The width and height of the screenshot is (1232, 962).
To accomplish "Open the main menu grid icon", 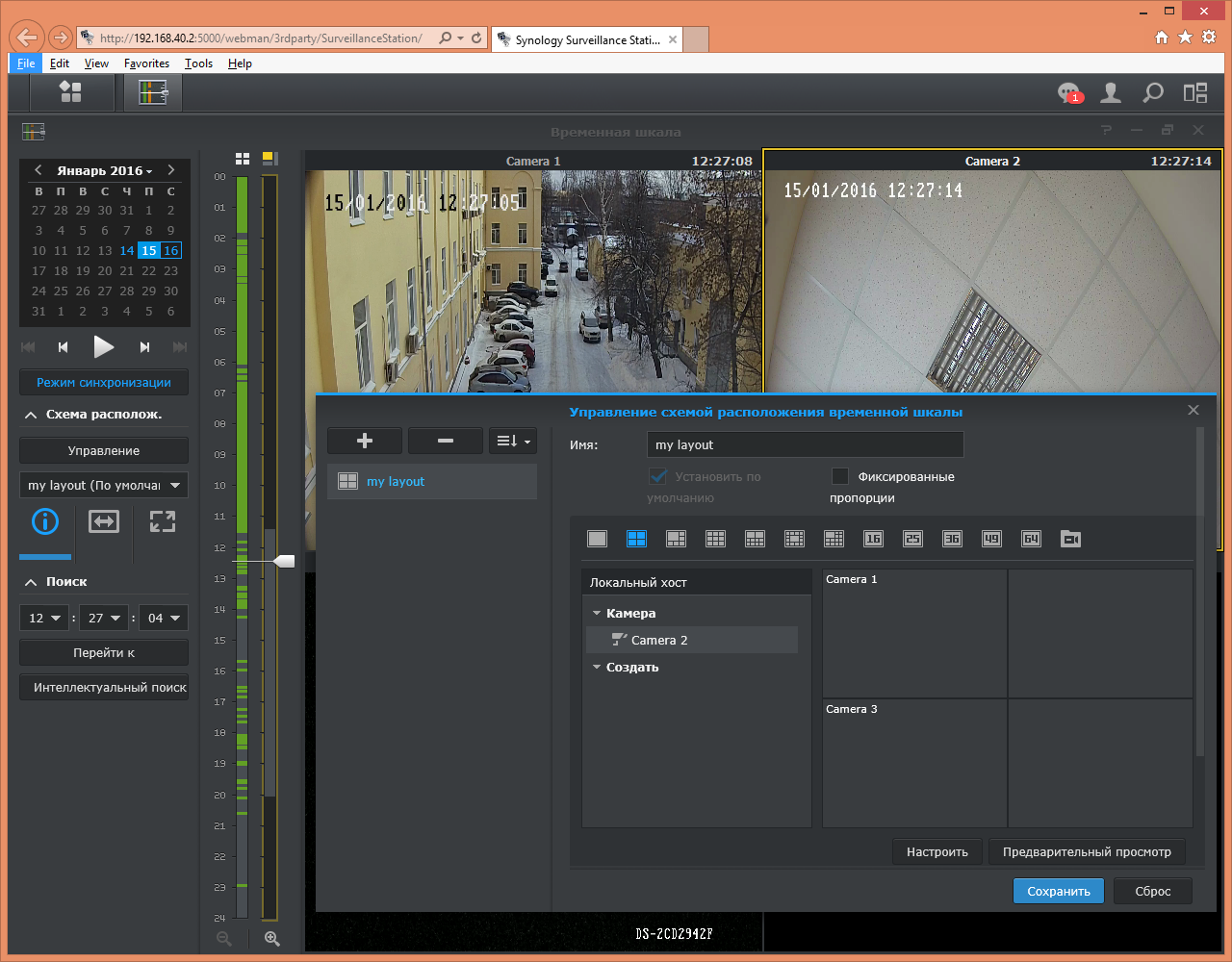I will click(x=70, y=92).
